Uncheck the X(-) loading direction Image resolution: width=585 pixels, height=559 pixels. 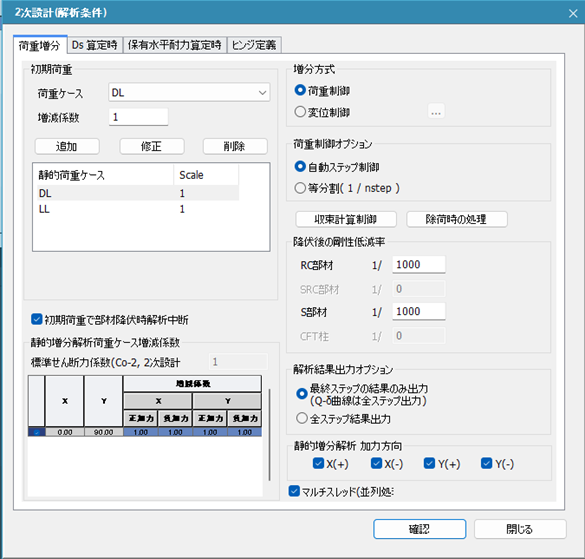click(376, 463)
